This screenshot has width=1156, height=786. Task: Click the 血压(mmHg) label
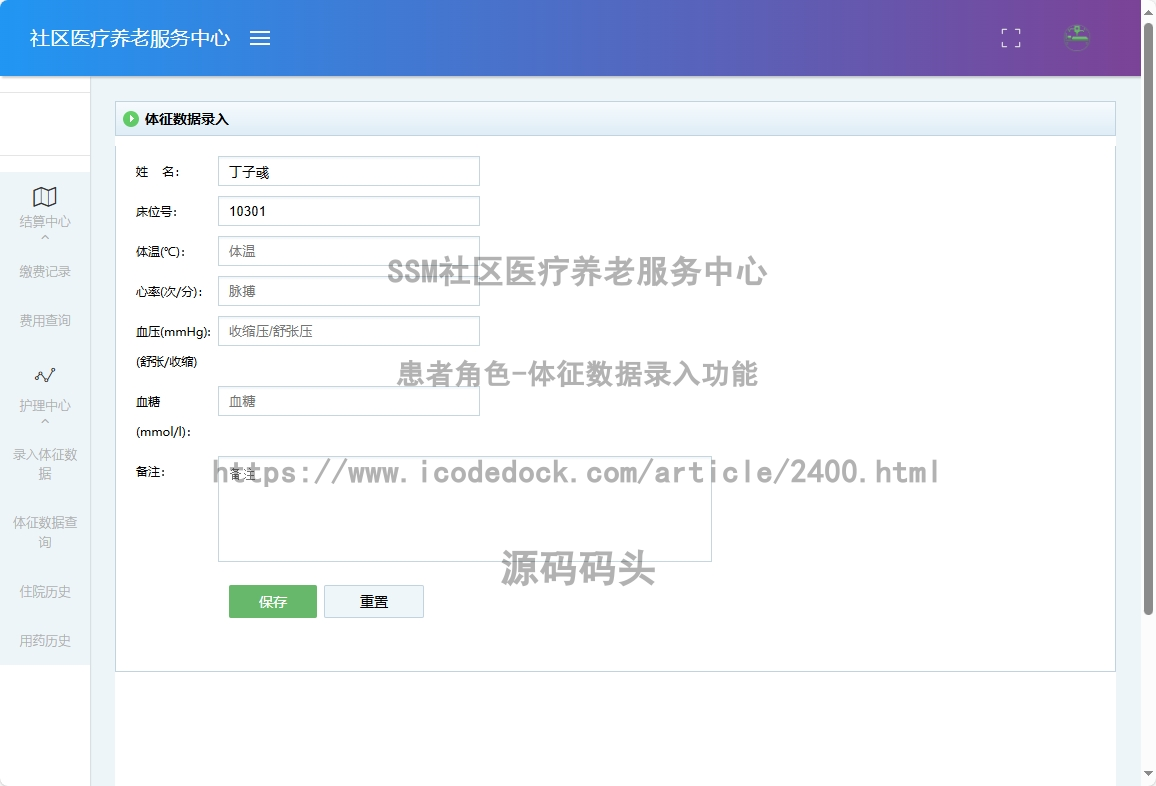click(173, 332)
